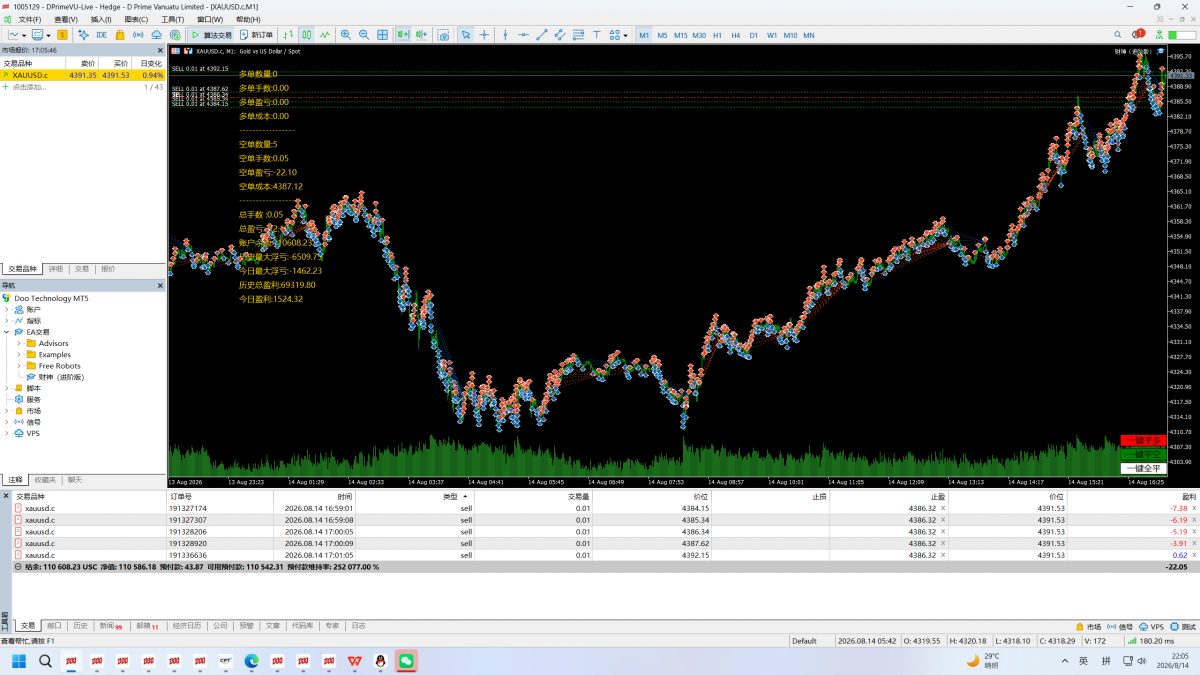Collapse the EA交易 tree node
Screen dimensions: 1200x675
pos(7,332)
